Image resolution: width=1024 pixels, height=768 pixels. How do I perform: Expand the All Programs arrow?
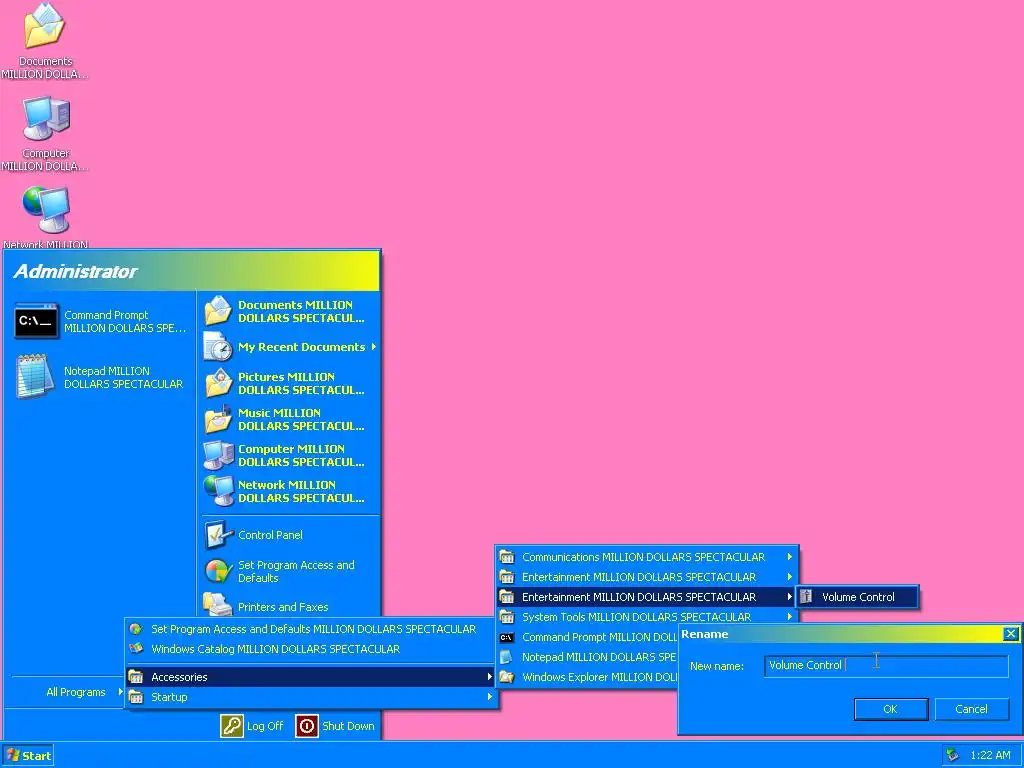tap(120, 691)
